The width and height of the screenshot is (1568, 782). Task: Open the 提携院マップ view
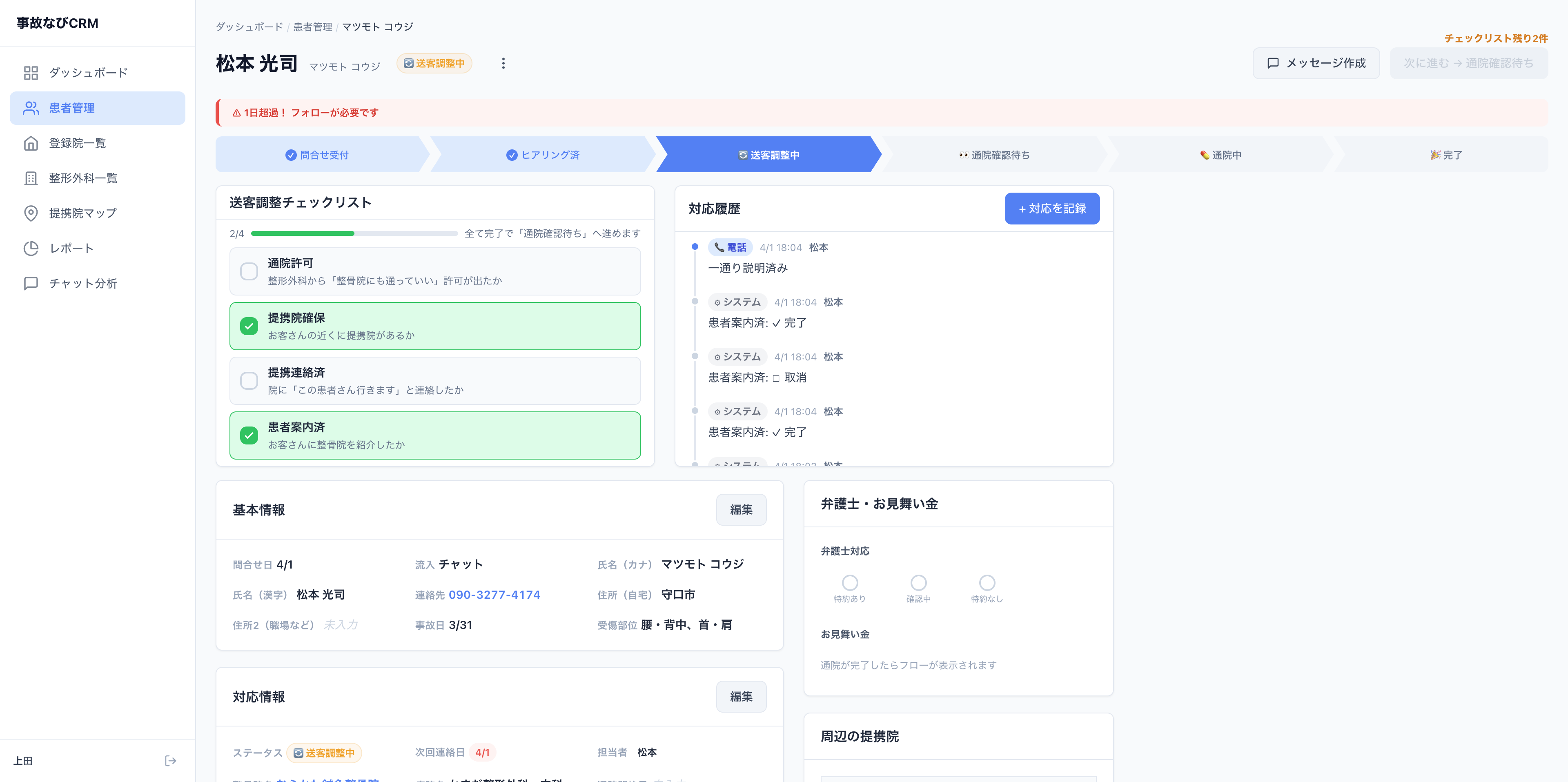click(x=82, y=213)
